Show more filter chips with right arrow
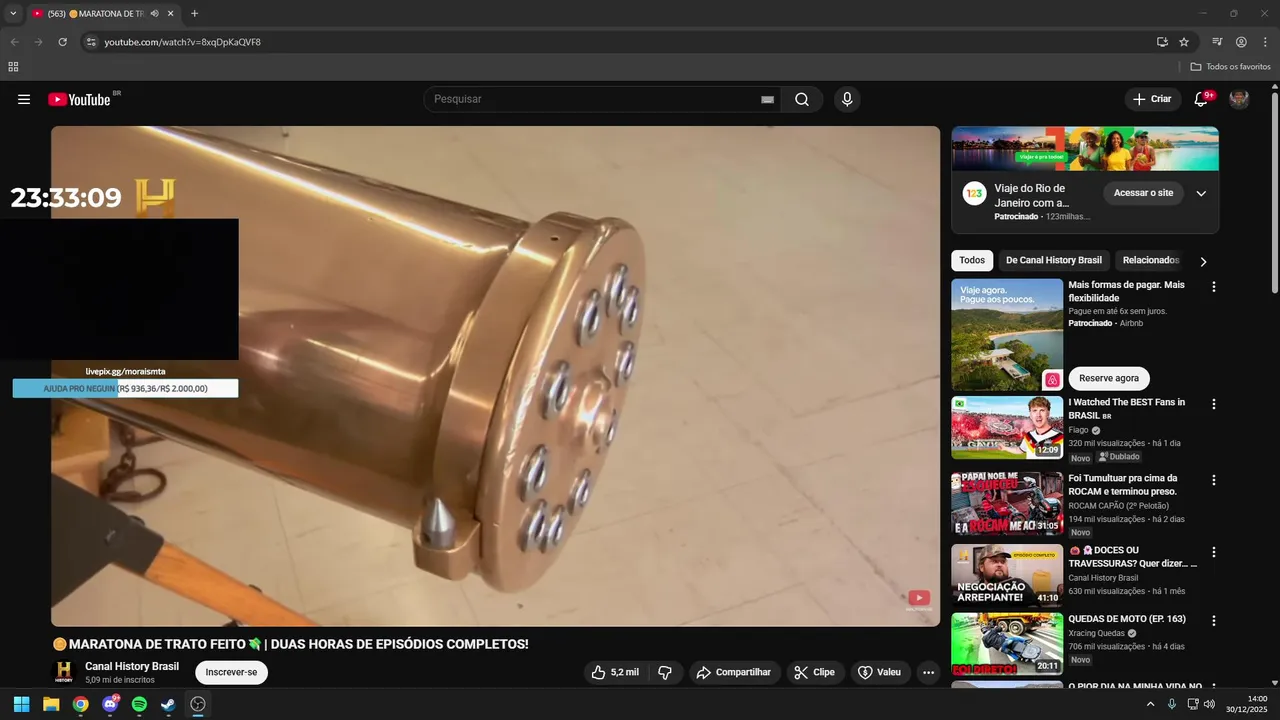 click(x=1203, y=261)
